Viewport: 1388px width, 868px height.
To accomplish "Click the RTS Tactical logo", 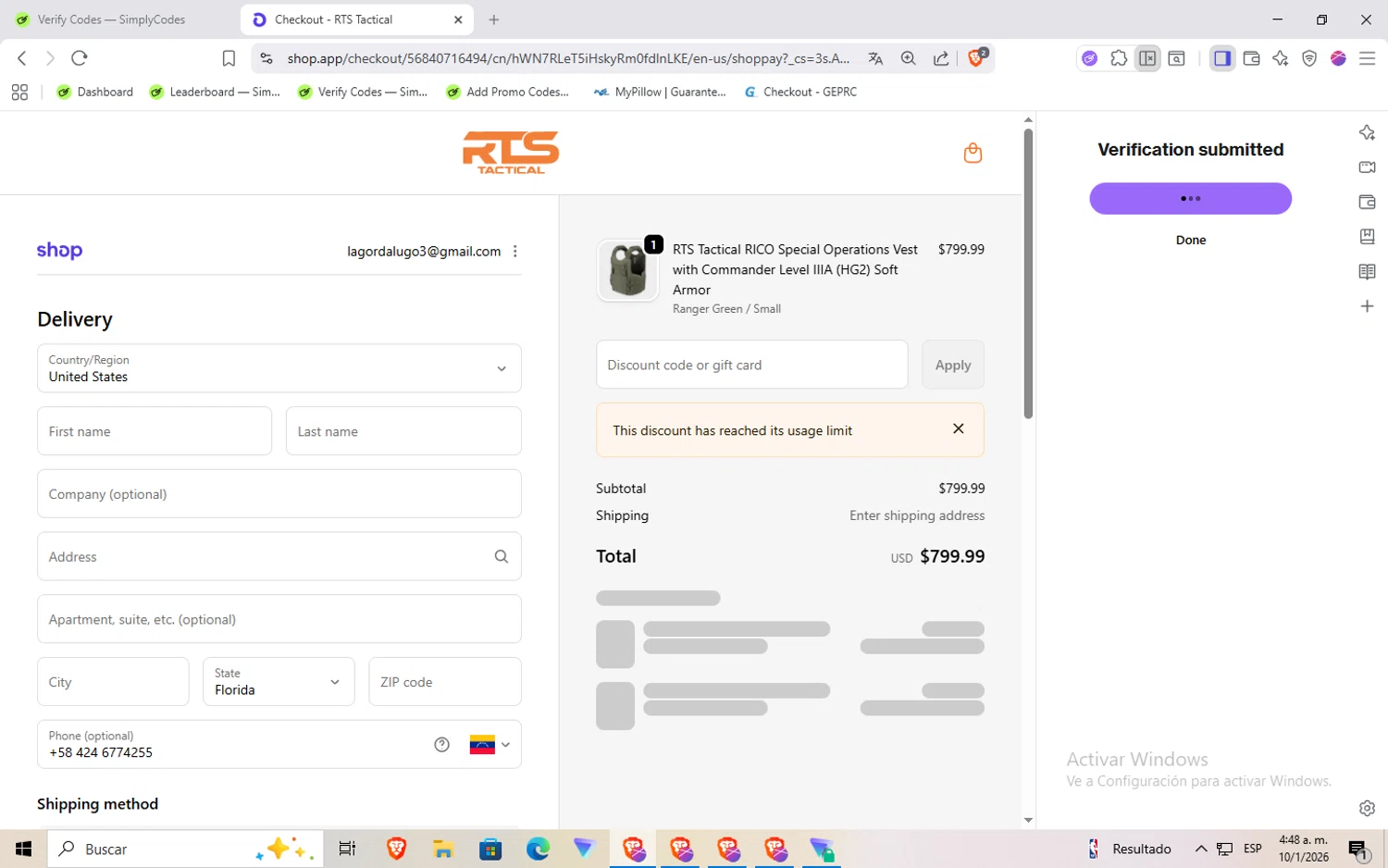I will coord(511,153).
